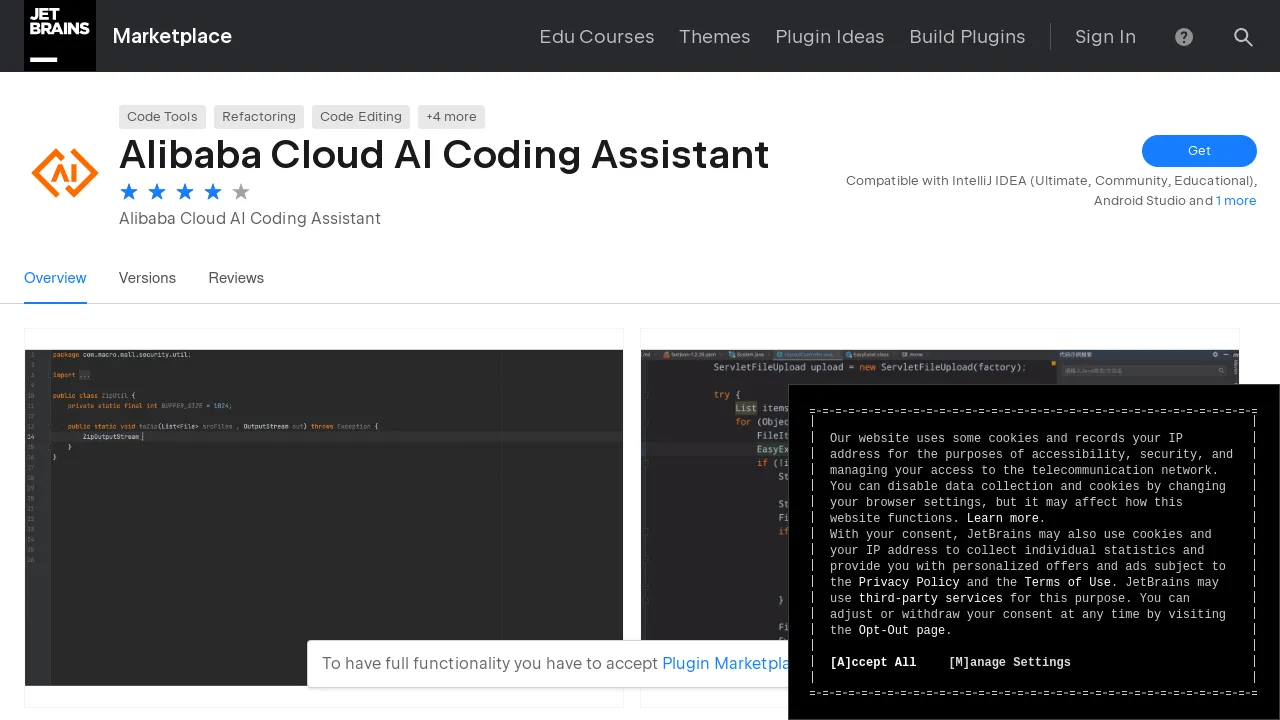This screenshot has width=1280, height=720.
Task: Click the Alibaba Cloud plugin logo
Action: [64, 172]
